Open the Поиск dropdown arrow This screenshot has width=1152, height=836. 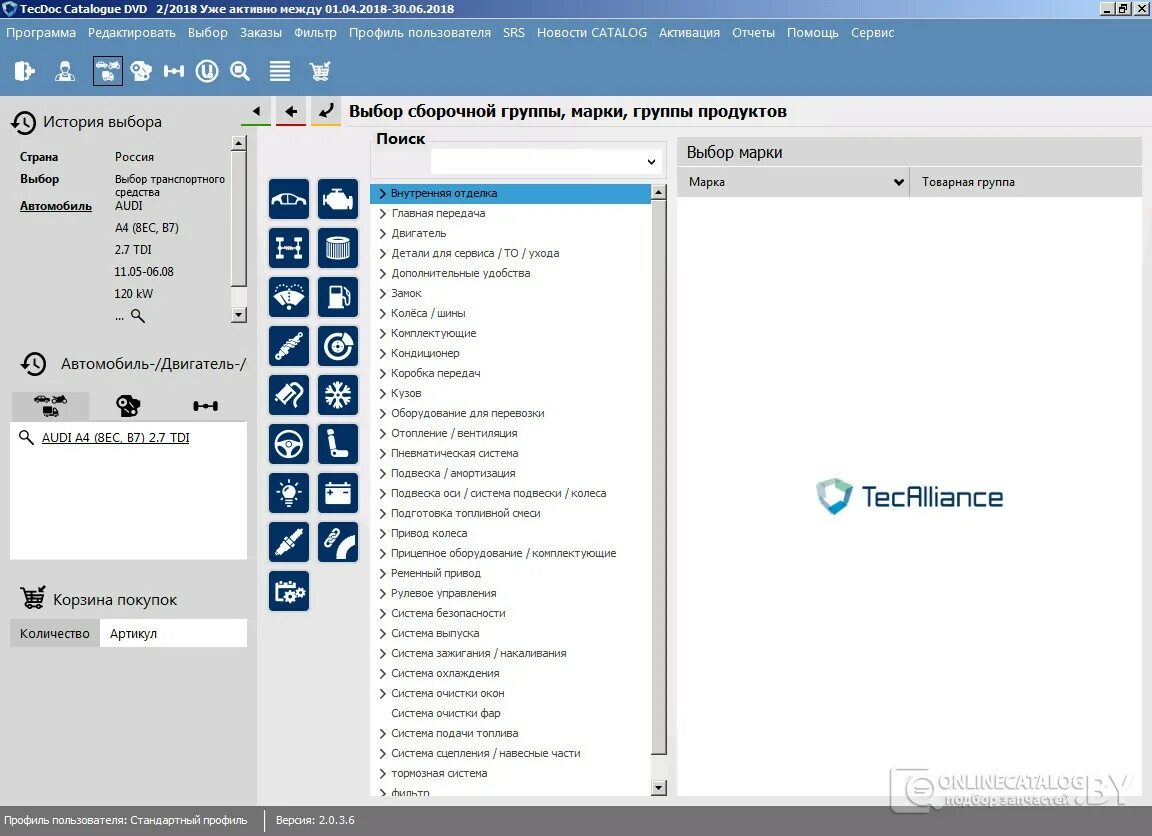pyautogui.click(x=651, y=162)
